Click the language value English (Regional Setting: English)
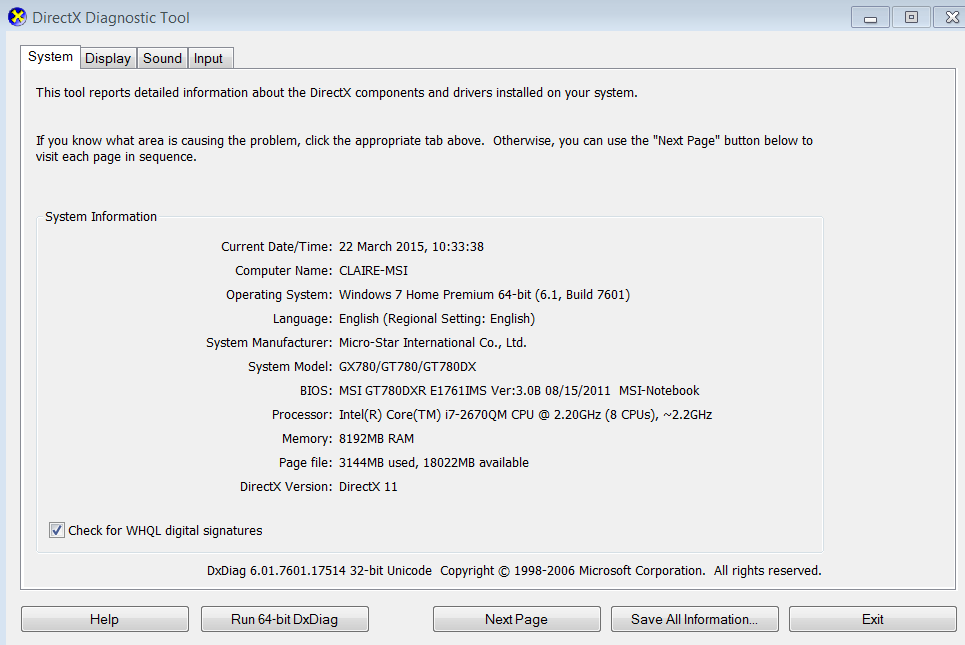The image size is (965, 645). (437, 319)
